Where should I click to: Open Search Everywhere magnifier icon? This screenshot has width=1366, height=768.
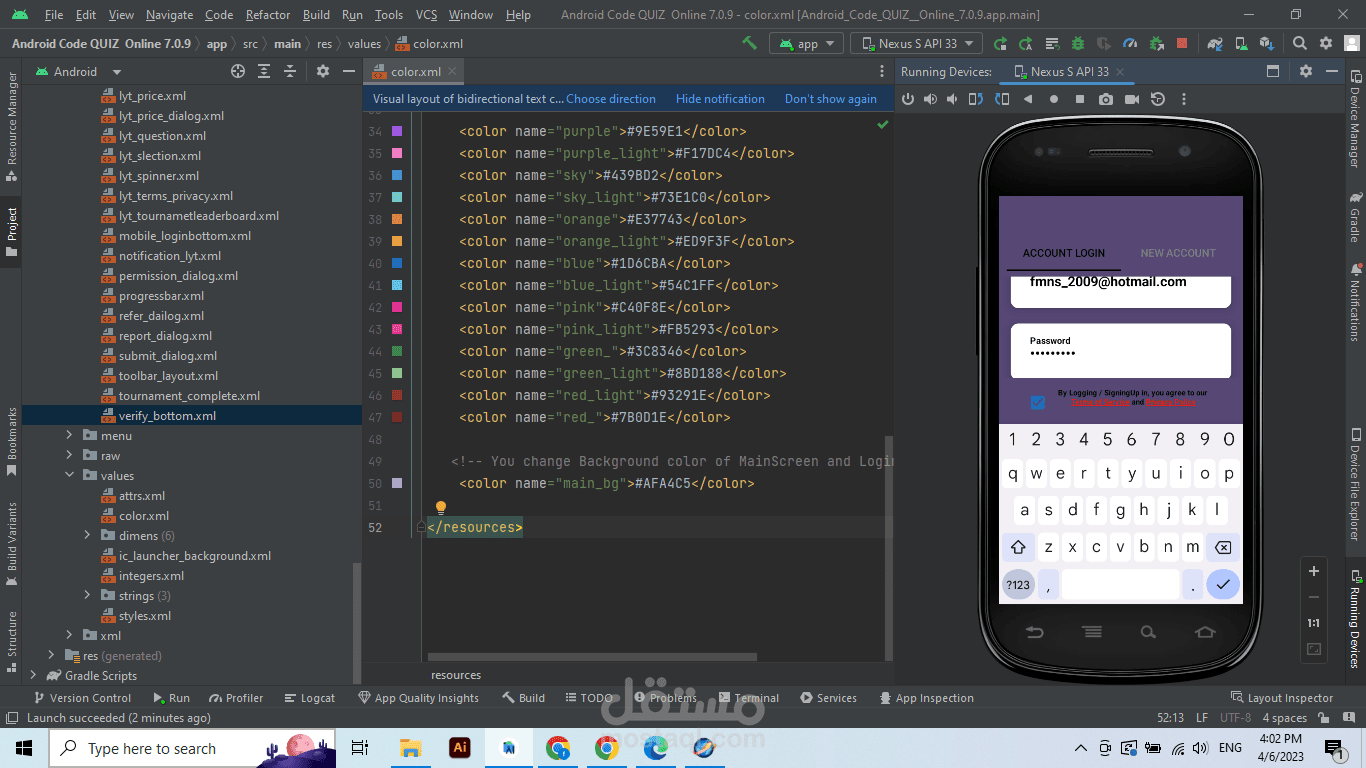[x=1299, y=43]
